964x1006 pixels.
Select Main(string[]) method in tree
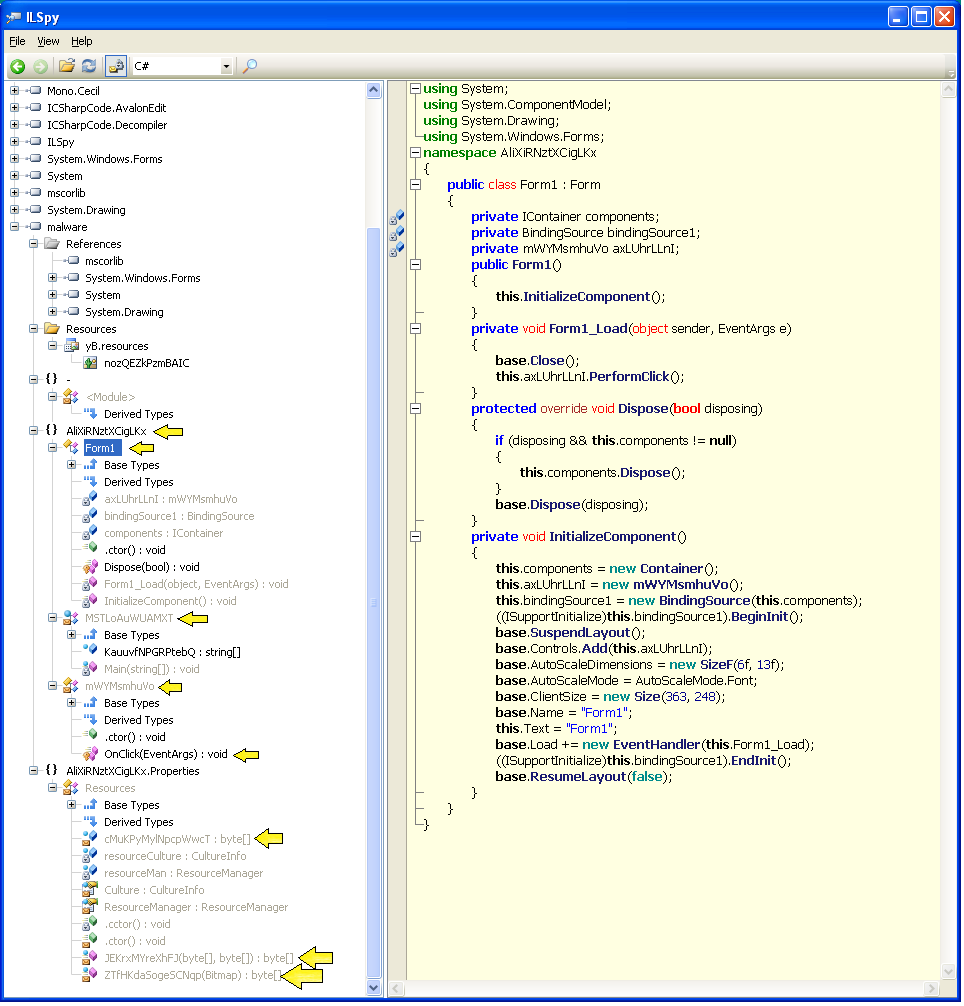151,669
